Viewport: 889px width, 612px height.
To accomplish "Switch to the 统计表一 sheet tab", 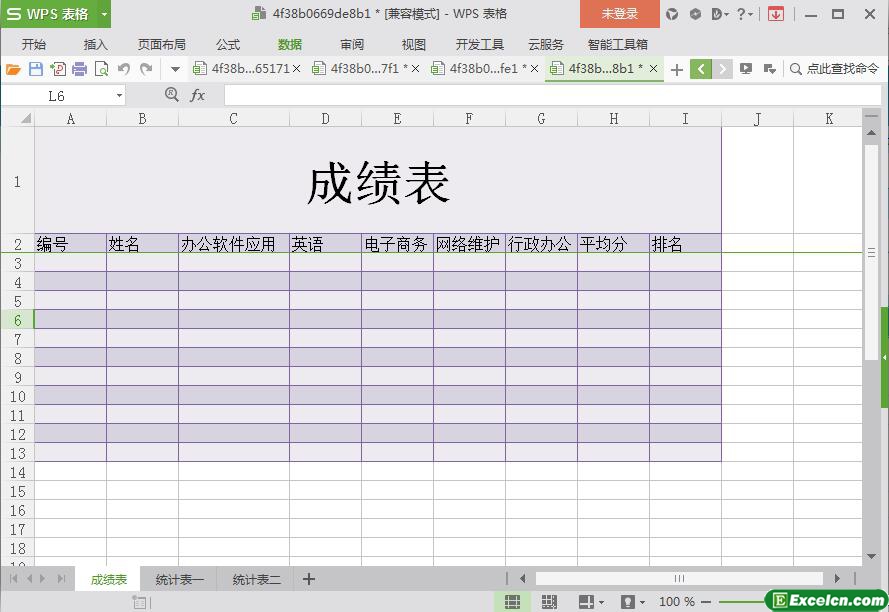I will (179, 579).
